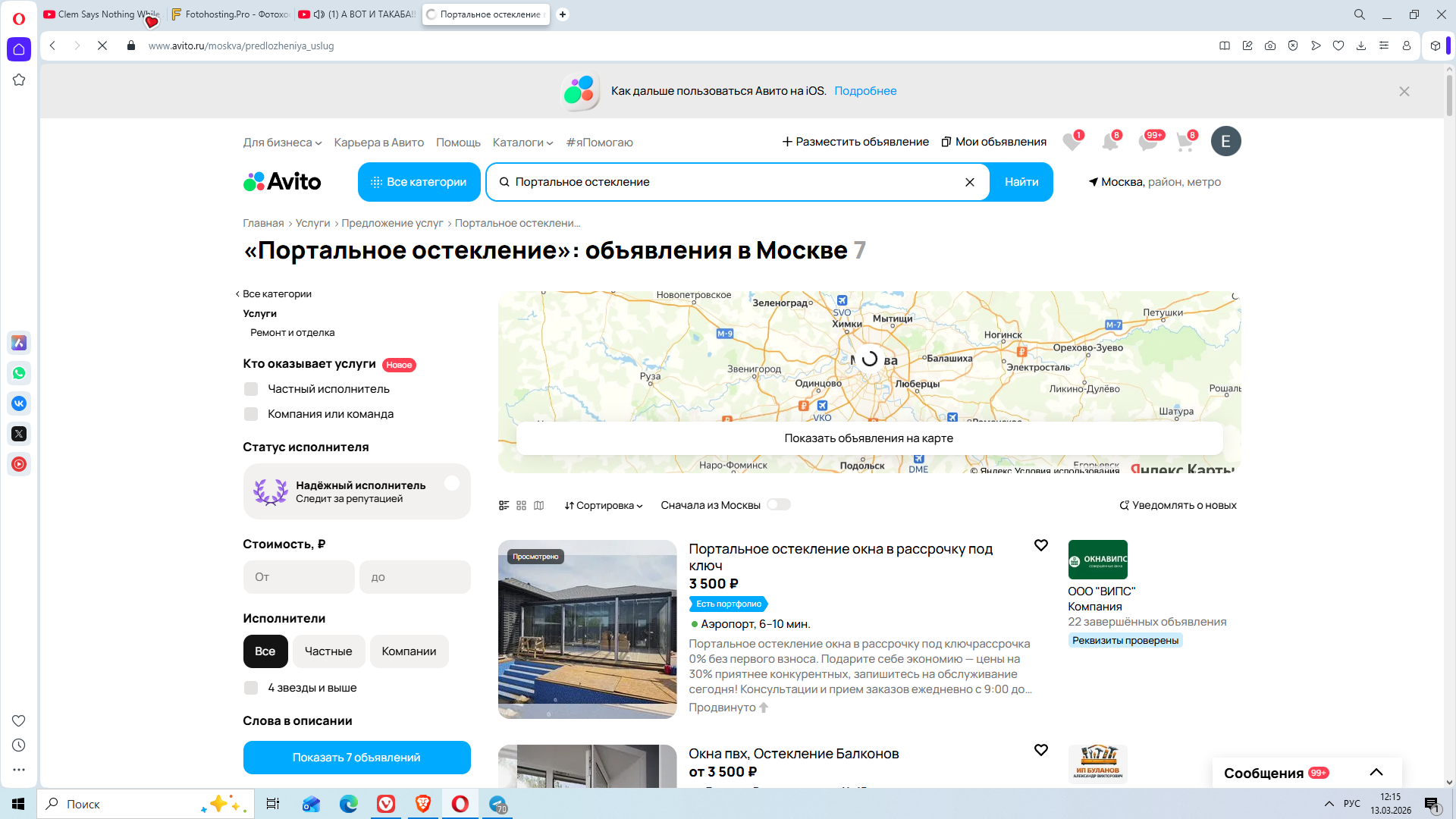Toggle Сначала из Москвы switch
The image size is (1456, 819).
[778, 505]
